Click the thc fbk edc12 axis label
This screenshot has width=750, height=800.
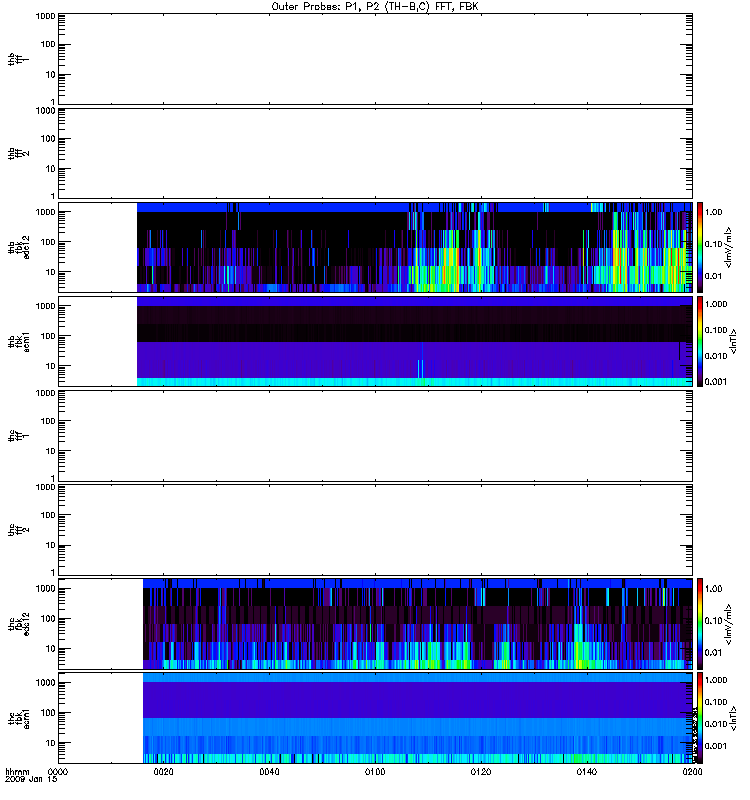(x=18, y=623)
